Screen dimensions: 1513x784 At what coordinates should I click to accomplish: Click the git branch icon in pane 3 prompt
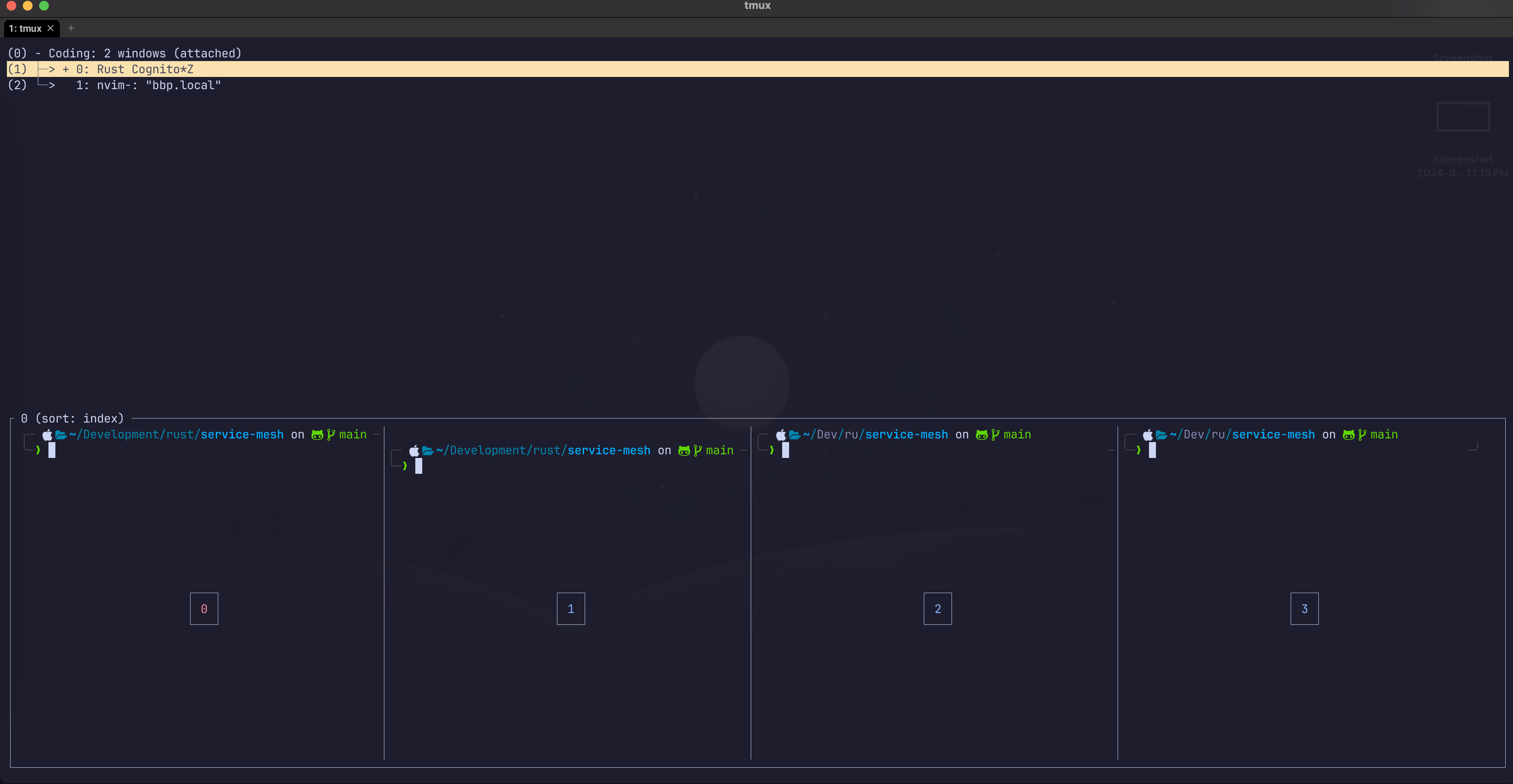pos(1362,435)
